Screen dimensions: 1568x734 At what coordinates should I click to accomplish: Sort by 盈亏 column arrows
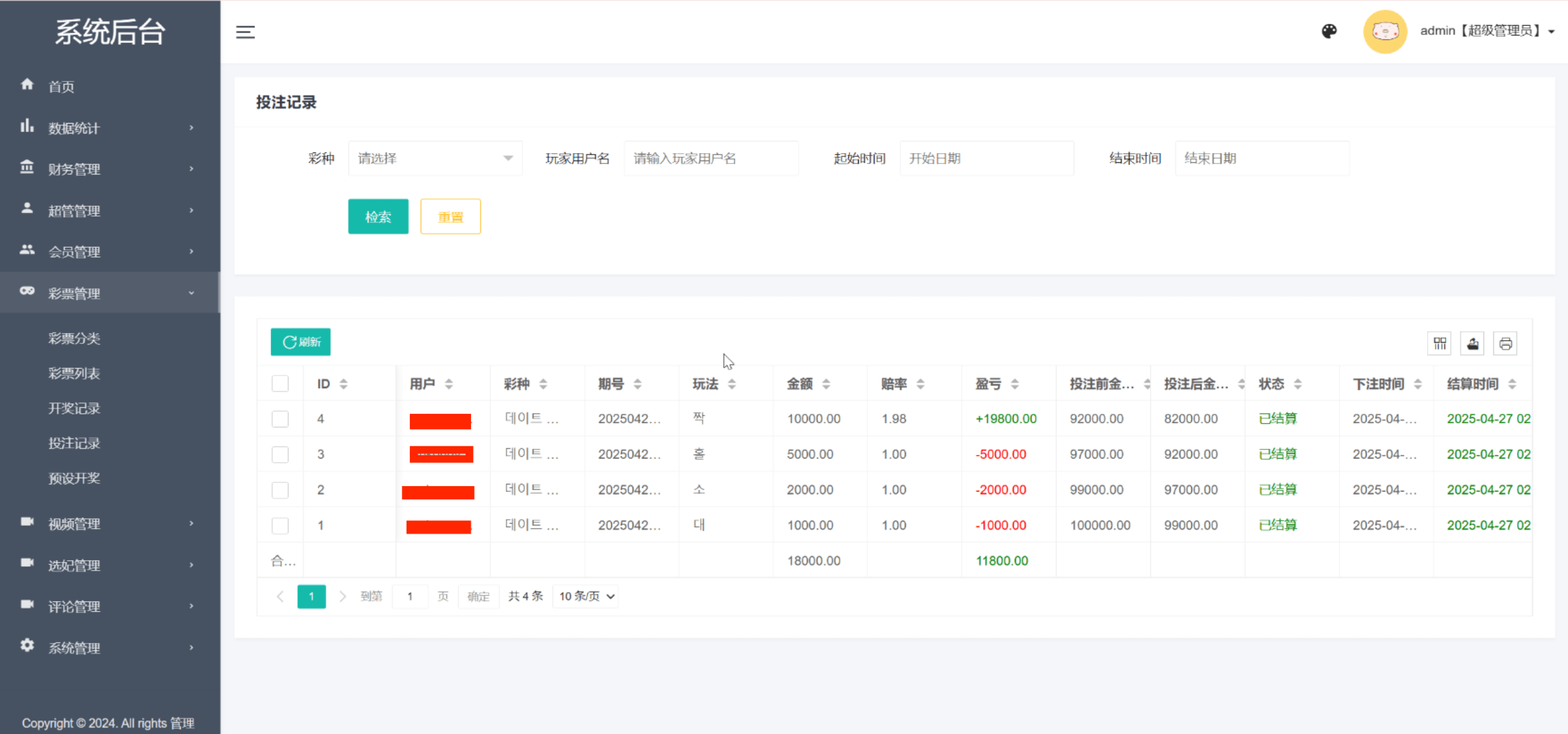coord(1015,384)
